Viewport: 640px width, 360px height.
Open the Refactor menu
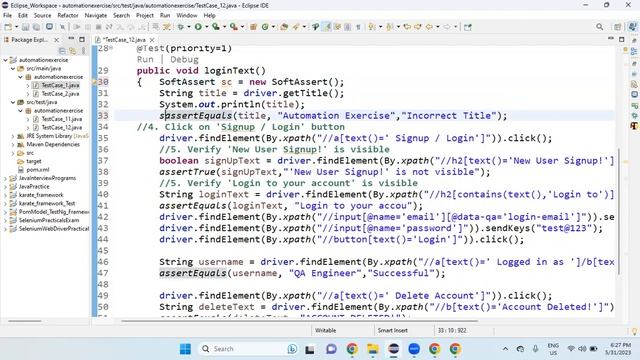tap(68, 16)
